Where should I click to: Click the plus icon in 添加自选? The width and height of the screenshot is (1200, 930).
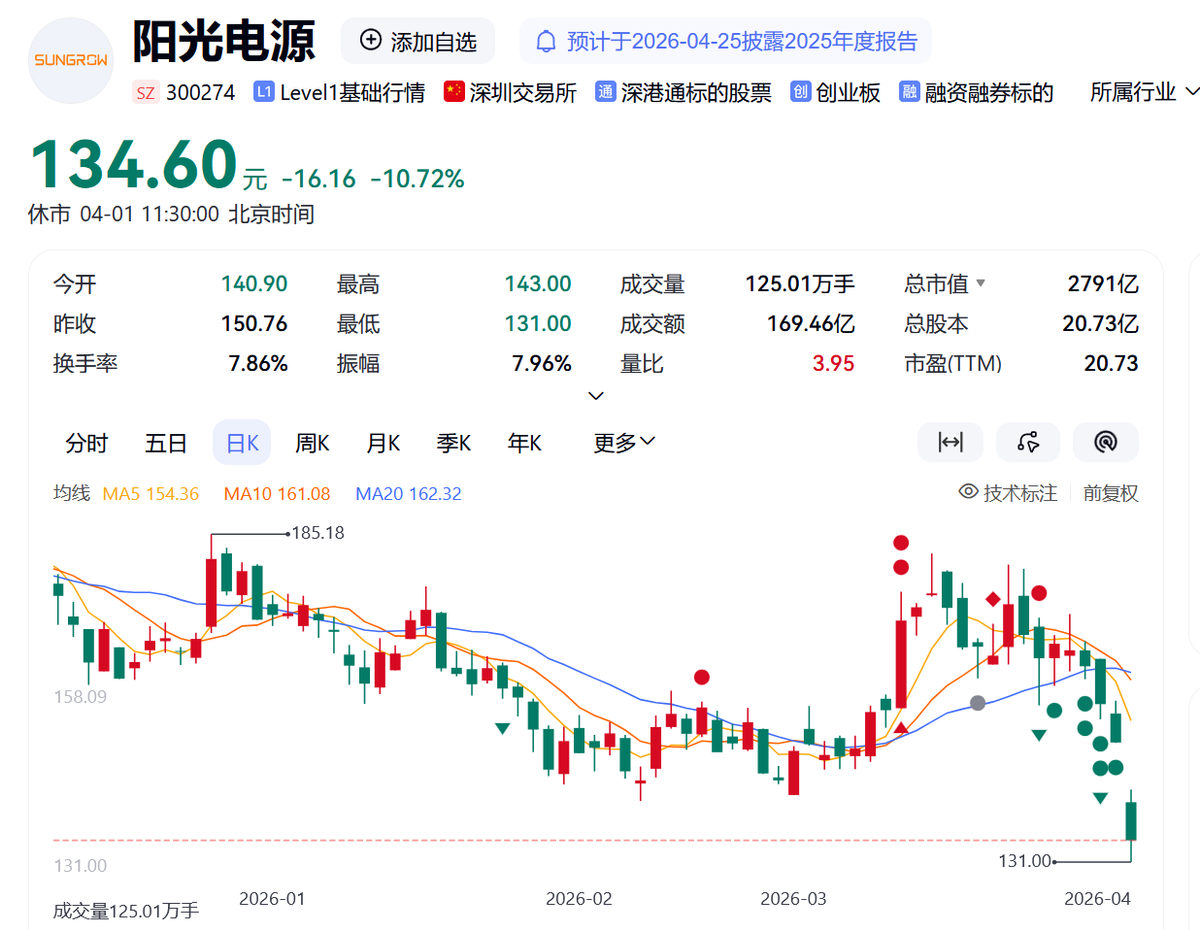pyautogui.click(x=371, y=41)
